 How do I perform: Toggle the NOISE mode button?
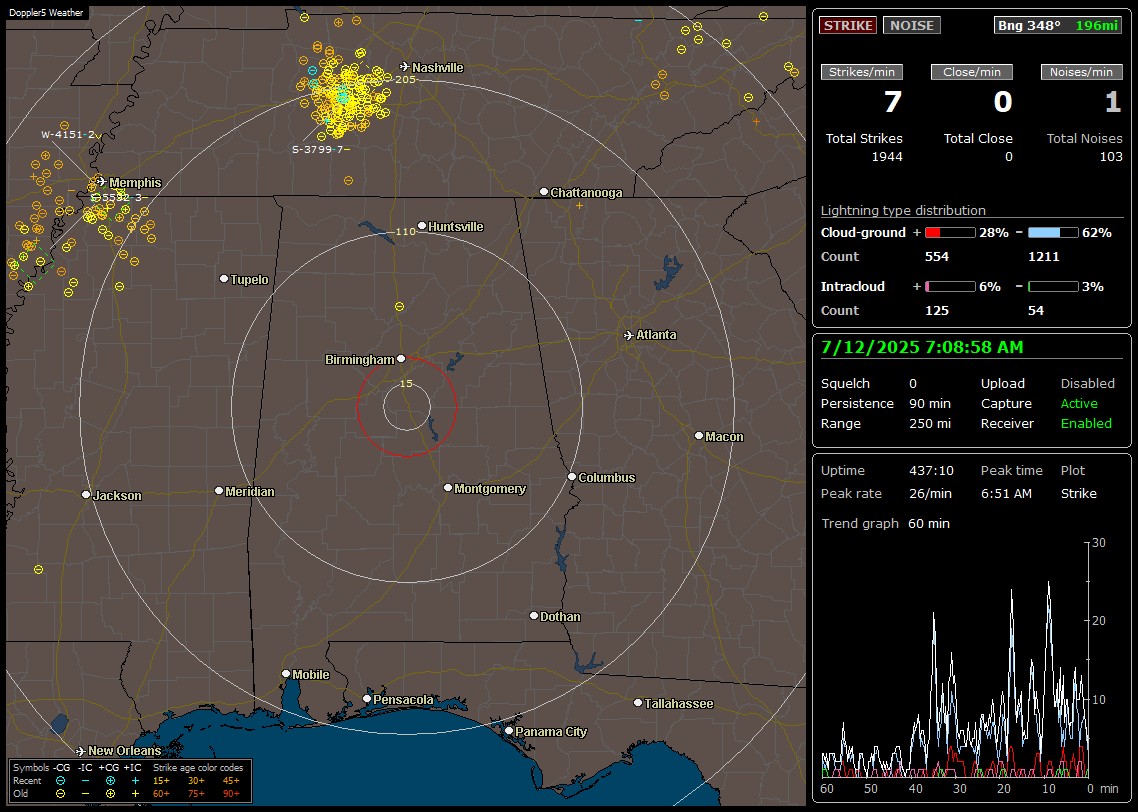click(x=912, y=25)
